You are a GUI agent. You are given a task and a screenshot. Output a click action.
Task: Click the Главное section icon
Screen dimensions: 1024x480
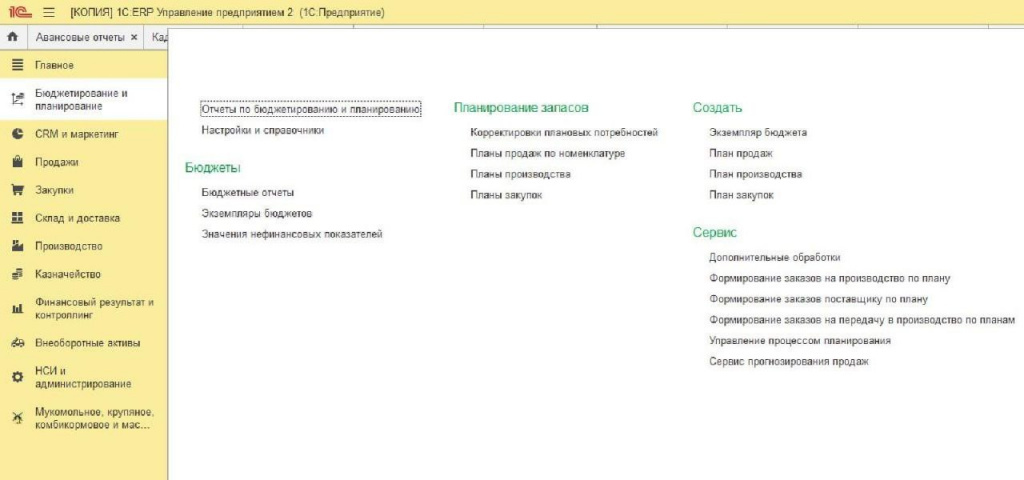tap(18, 65)
